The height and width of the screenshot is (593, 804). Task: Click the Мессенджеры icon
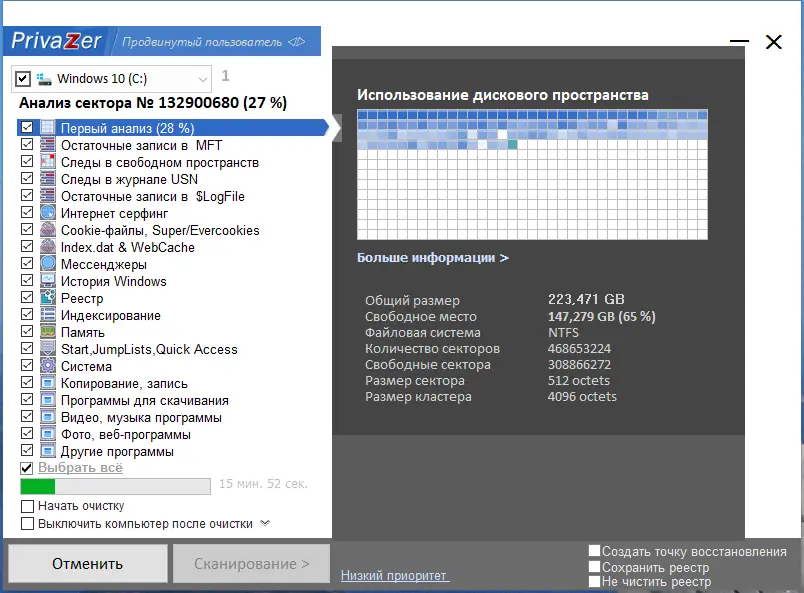tap(48, 263)
